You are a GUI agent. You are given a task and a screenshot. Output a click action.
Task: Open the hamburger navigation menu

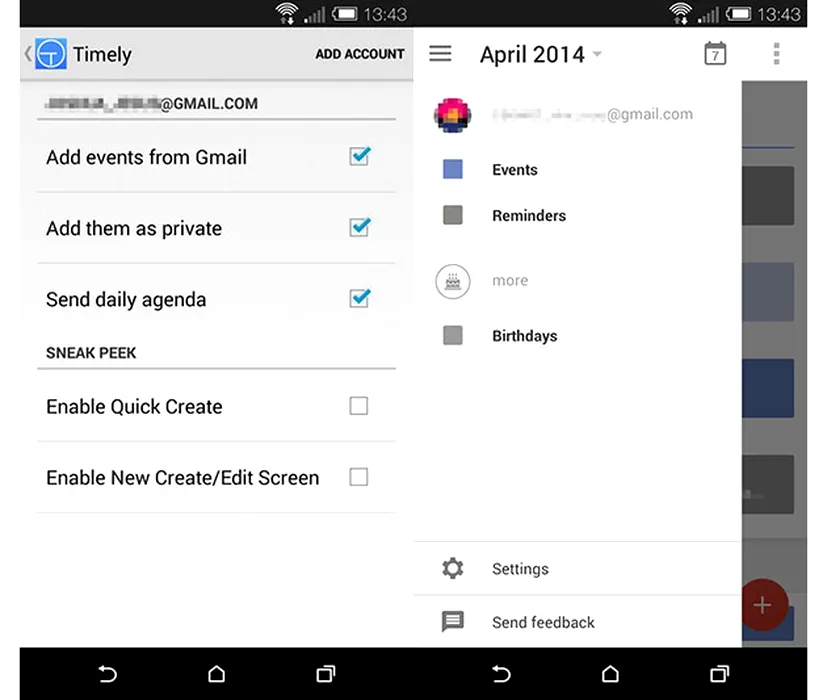tap(440, 54)
